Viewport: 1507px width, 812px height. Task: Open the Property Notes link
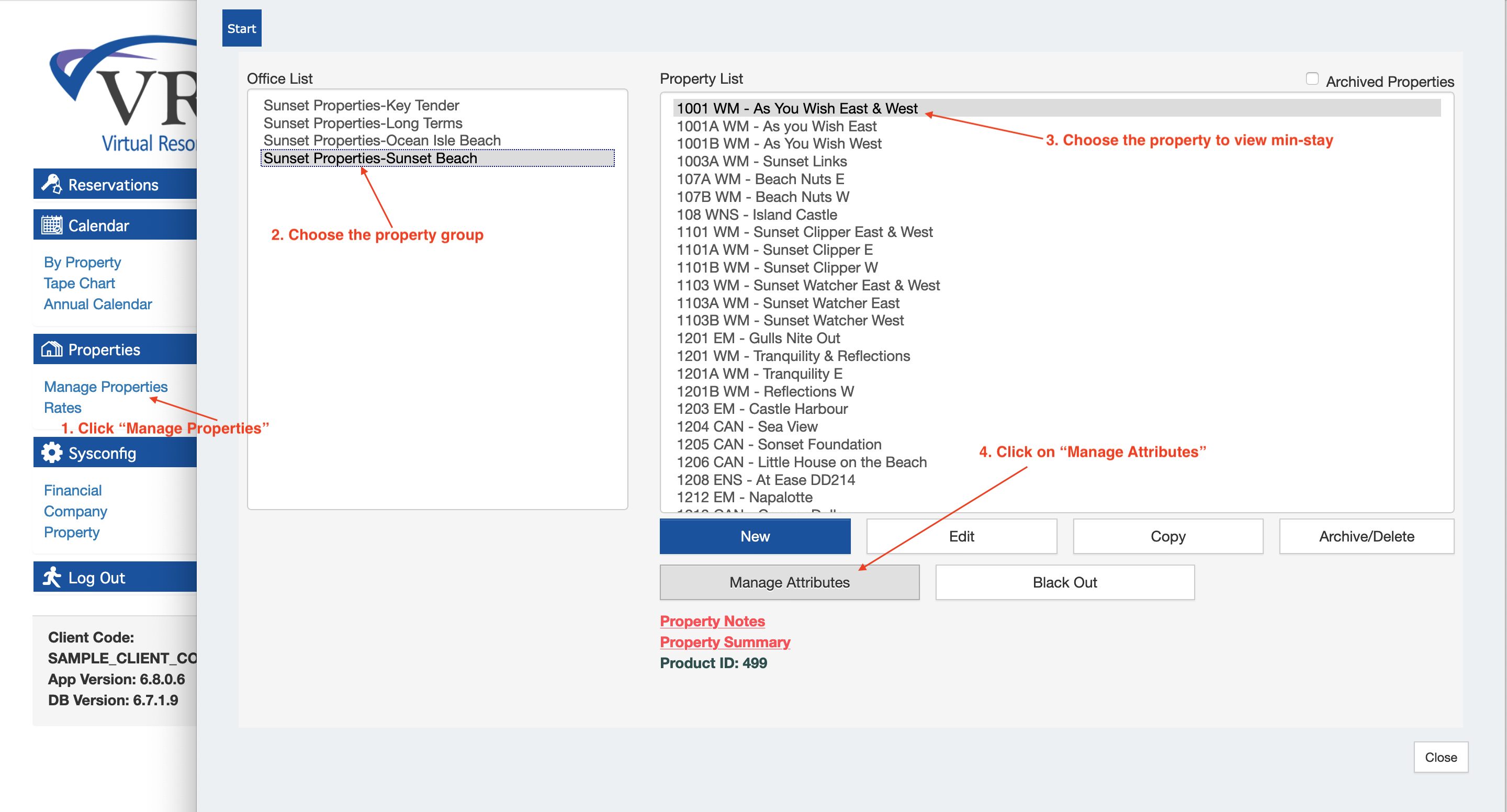point(712,621)
